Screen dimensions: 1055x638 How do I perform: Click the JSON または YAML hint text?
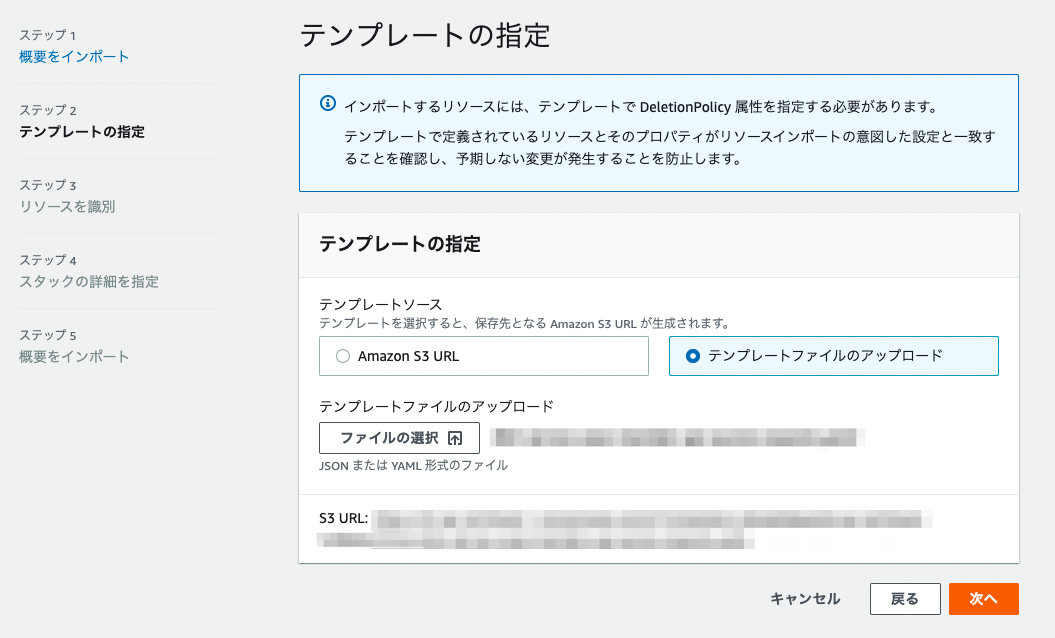[413, 465]
